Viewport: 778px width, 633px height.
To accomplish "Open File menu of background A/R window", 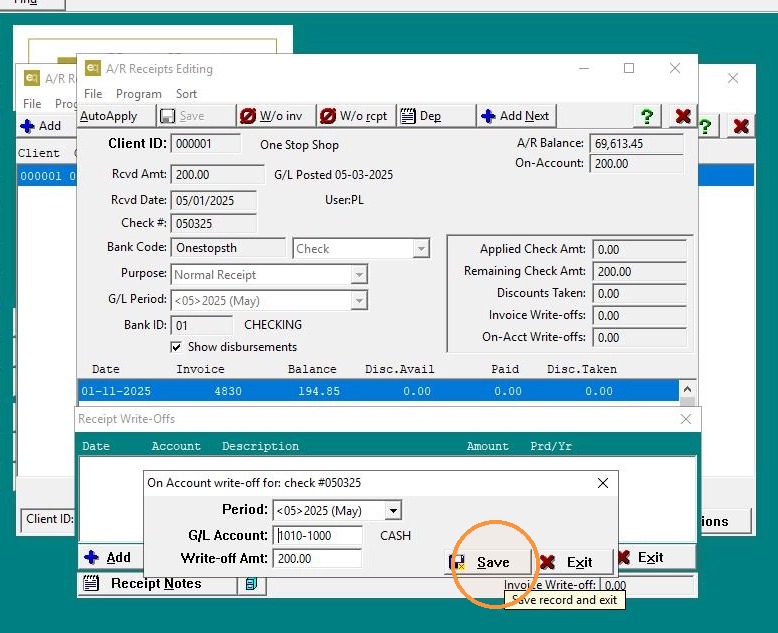I will click(x=32, y=104).
